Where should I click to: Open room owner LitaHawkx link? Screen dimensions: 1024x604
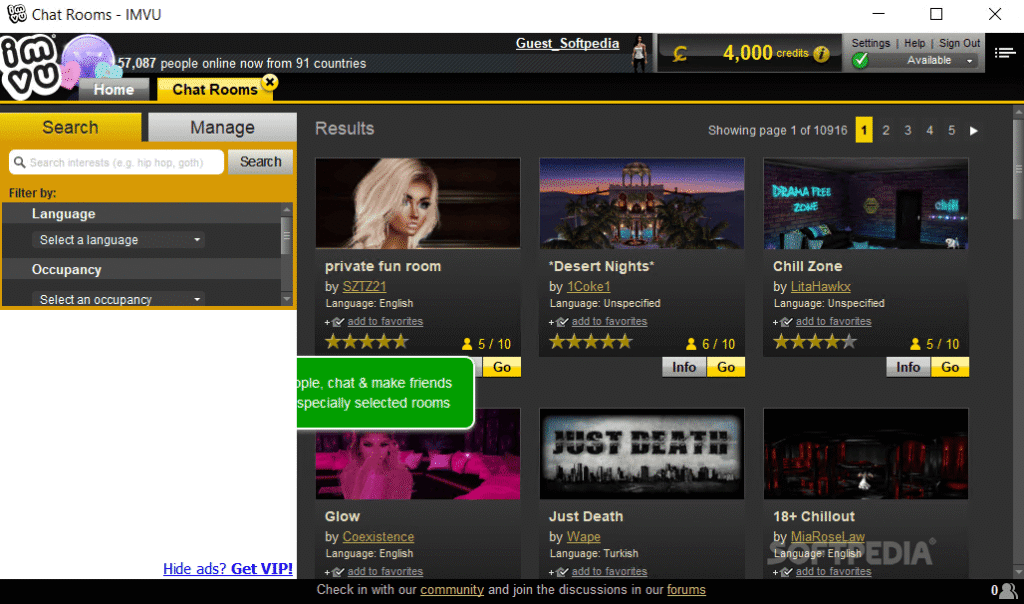(821, 287)
